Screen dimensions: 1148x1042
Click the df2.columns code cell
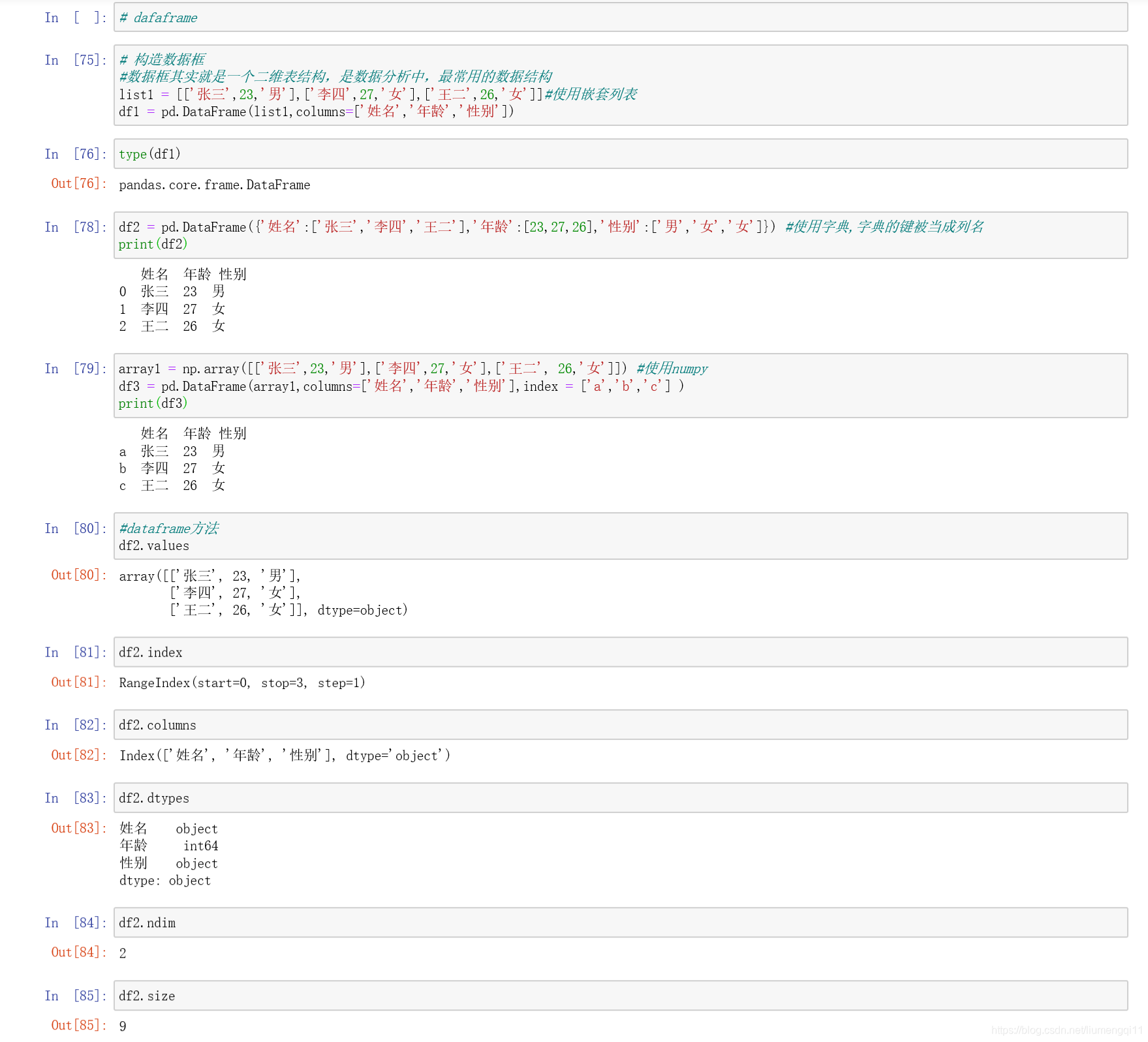[x=621, y=725]
